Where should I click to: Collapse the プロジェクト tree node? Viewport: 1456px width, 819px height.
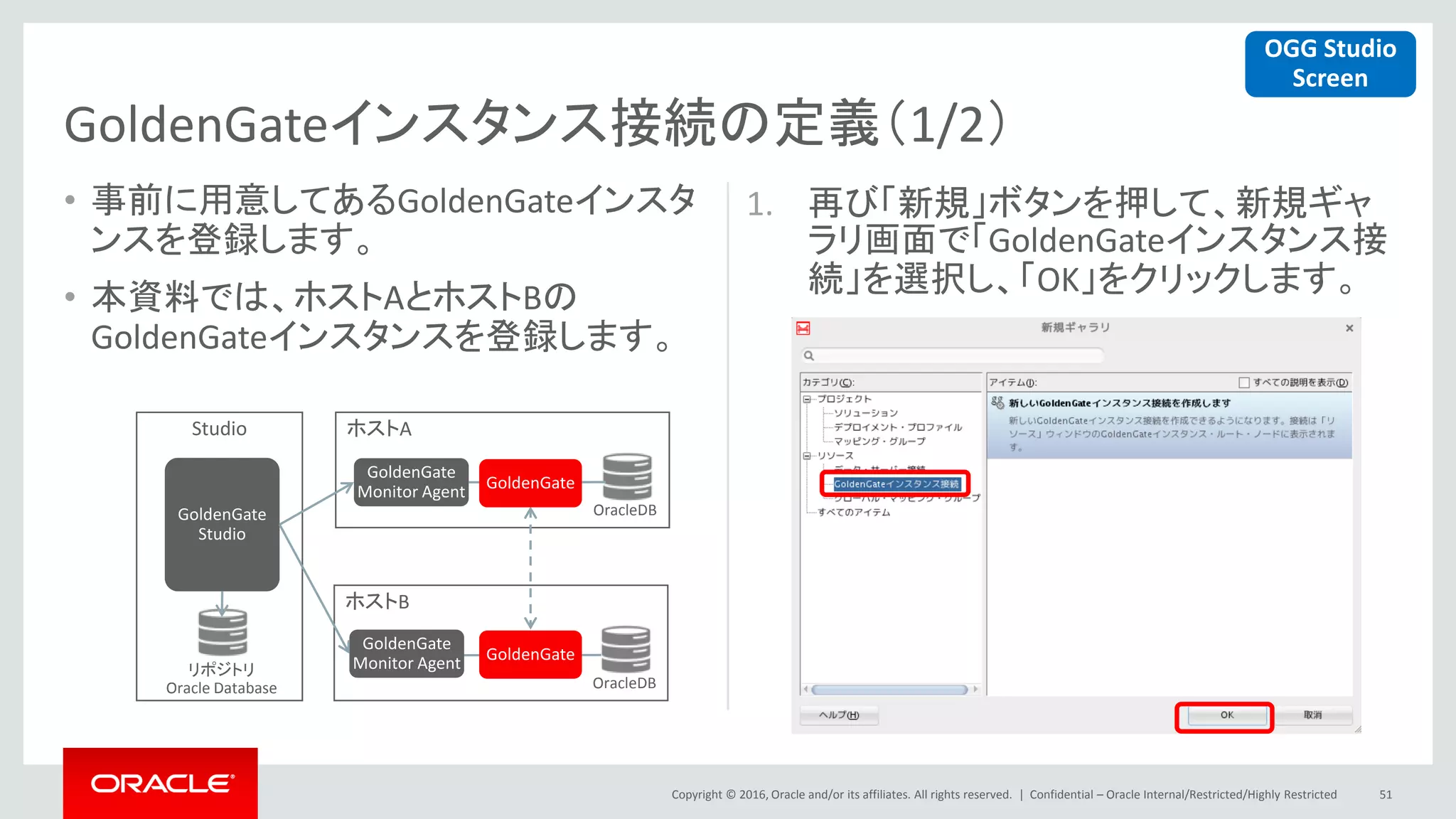click(807, 399)
